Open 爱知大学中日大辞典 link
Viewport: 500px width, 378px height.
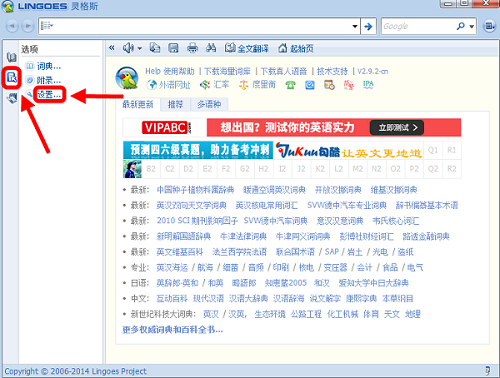click(373, 283)
